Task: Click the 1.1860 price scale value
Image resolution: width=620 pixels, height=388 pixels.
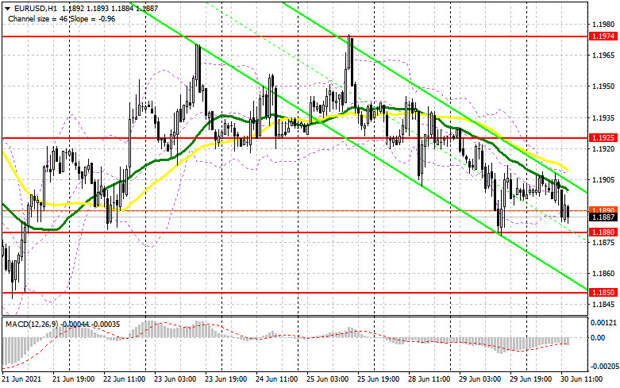Action: [603, 273]
